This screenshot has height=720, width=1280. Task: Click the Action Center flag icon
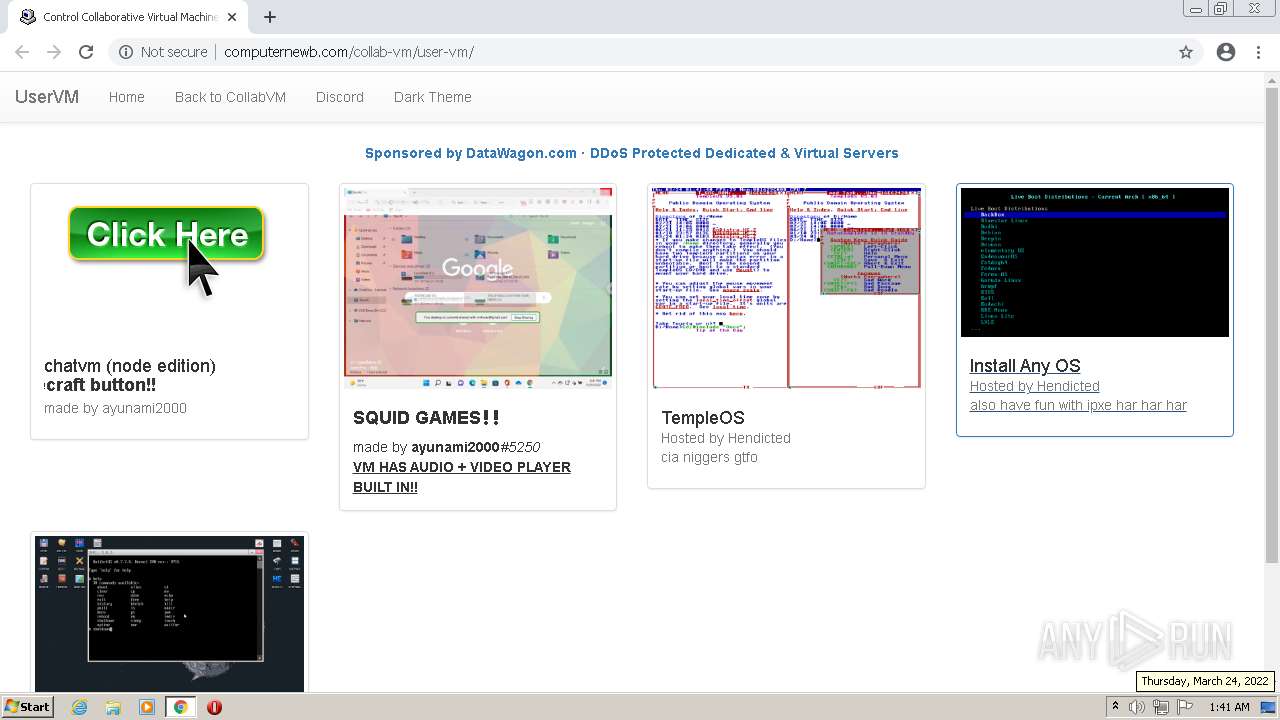1185,707
